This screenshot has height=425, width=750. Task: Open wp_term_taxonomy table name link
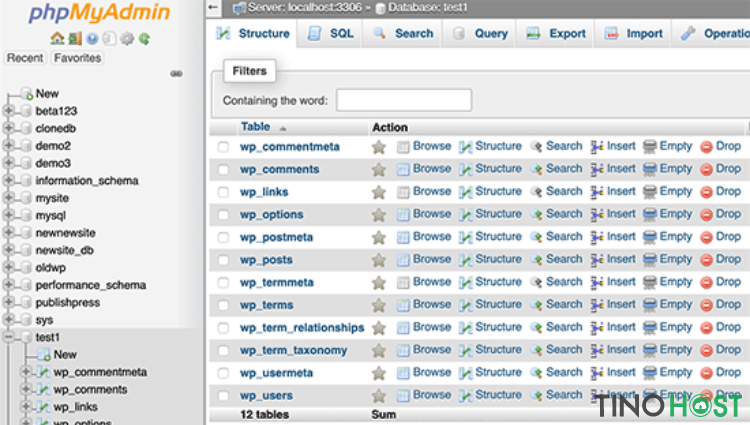(x=293, y=350)
